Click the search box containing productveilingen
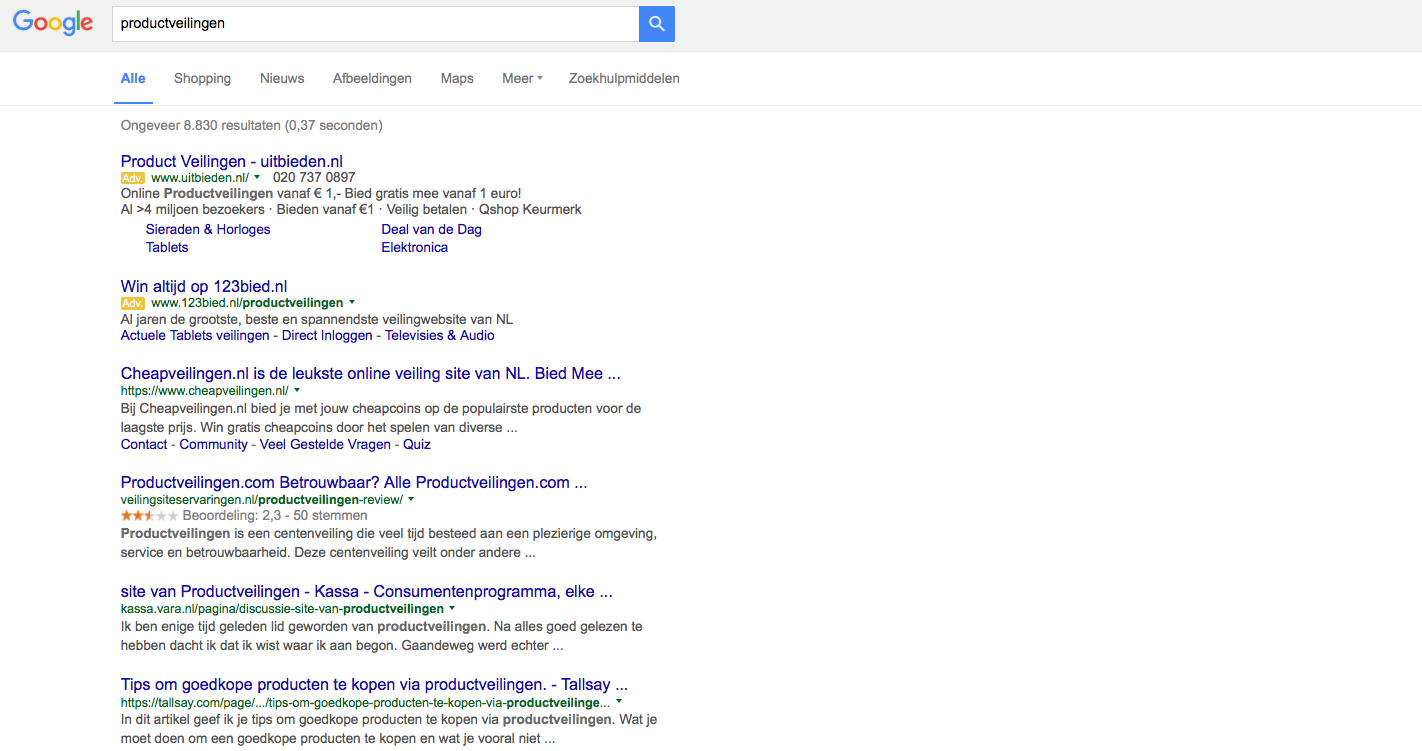The image size is (1422, 751). tap(375, 24)
